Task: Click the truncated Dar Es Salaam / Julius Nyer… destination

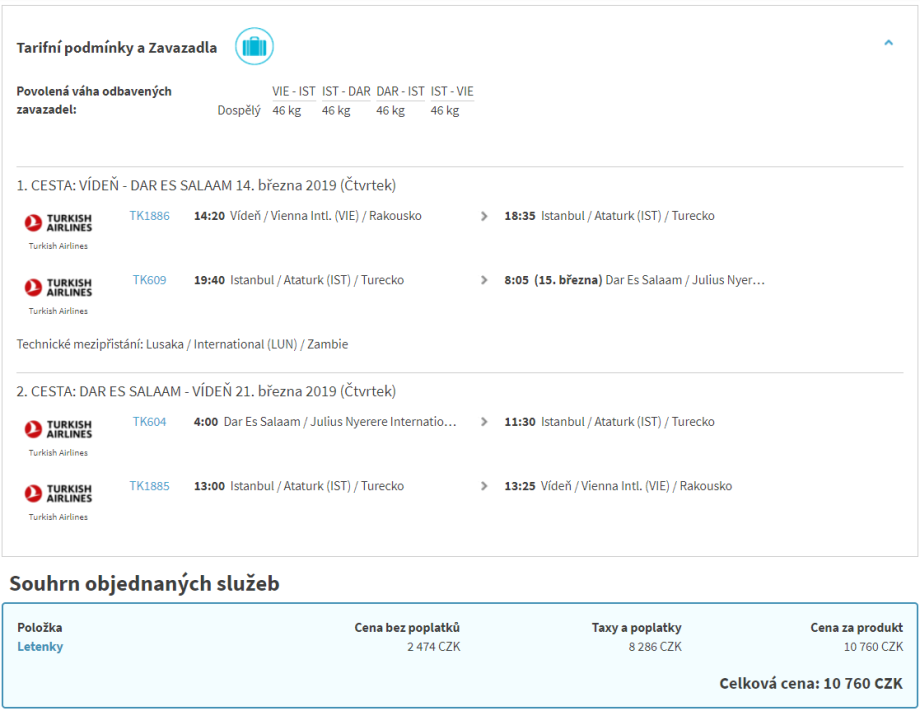Action: pos(685,280)
